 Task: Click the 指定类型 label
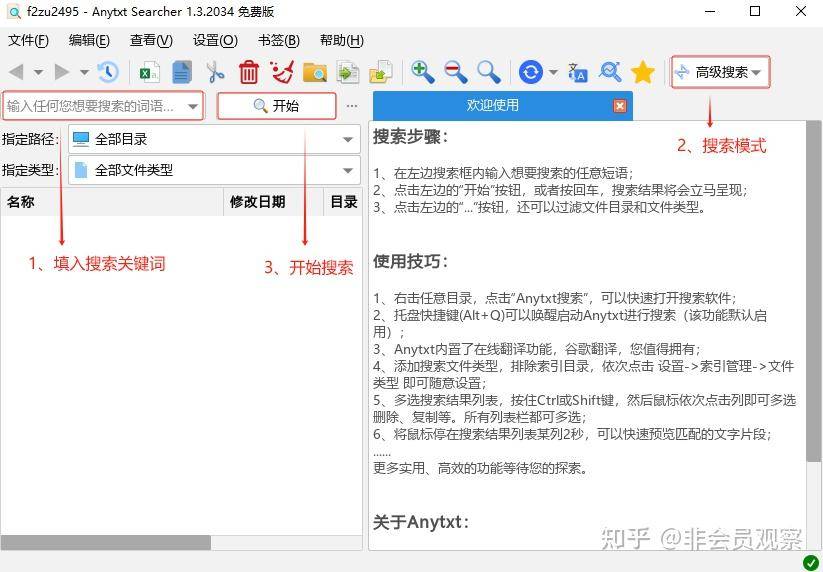[30, 170]
